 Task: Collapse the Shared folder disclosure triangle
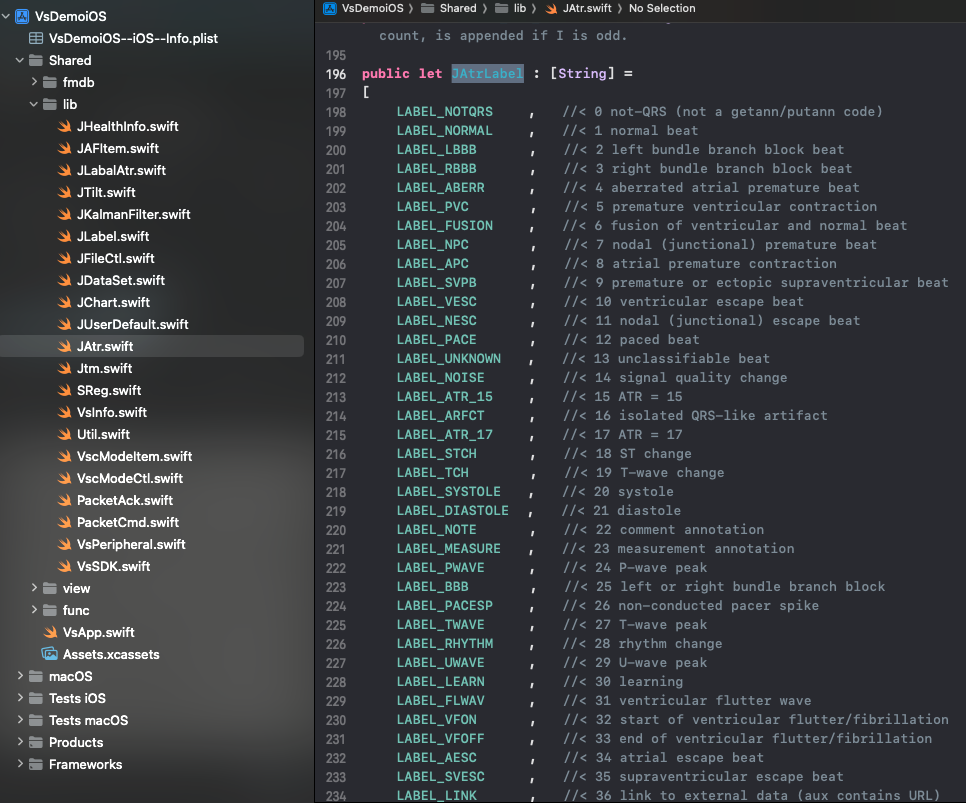(21, 60)
